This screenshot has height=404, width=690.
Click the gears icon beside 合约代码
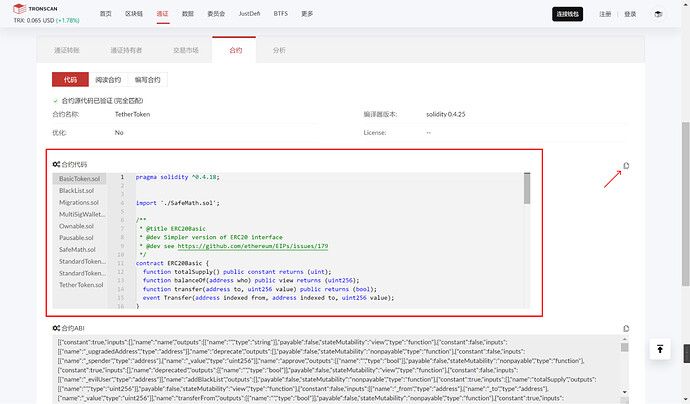[56, 164]
